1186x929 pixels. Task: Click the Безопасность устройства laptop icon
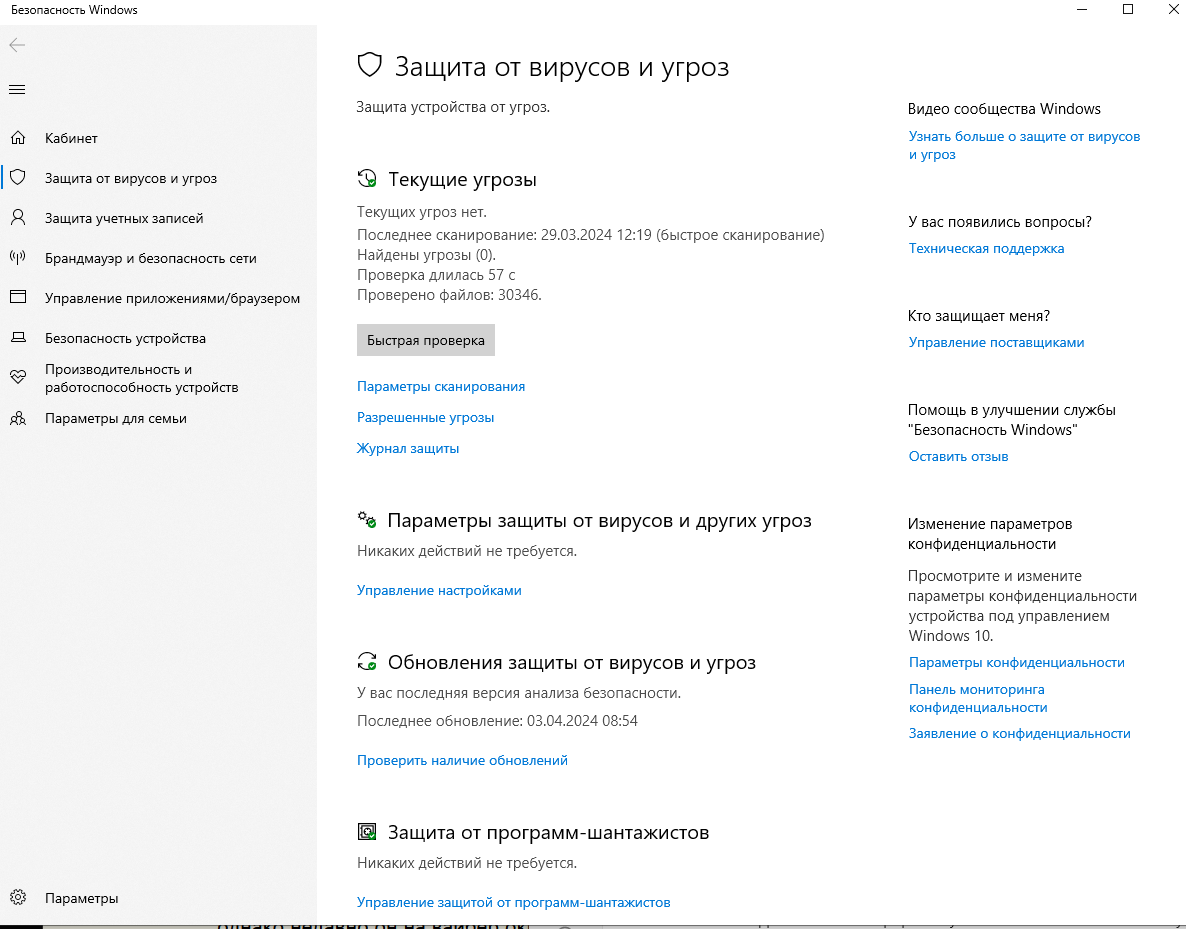(17, 338)
